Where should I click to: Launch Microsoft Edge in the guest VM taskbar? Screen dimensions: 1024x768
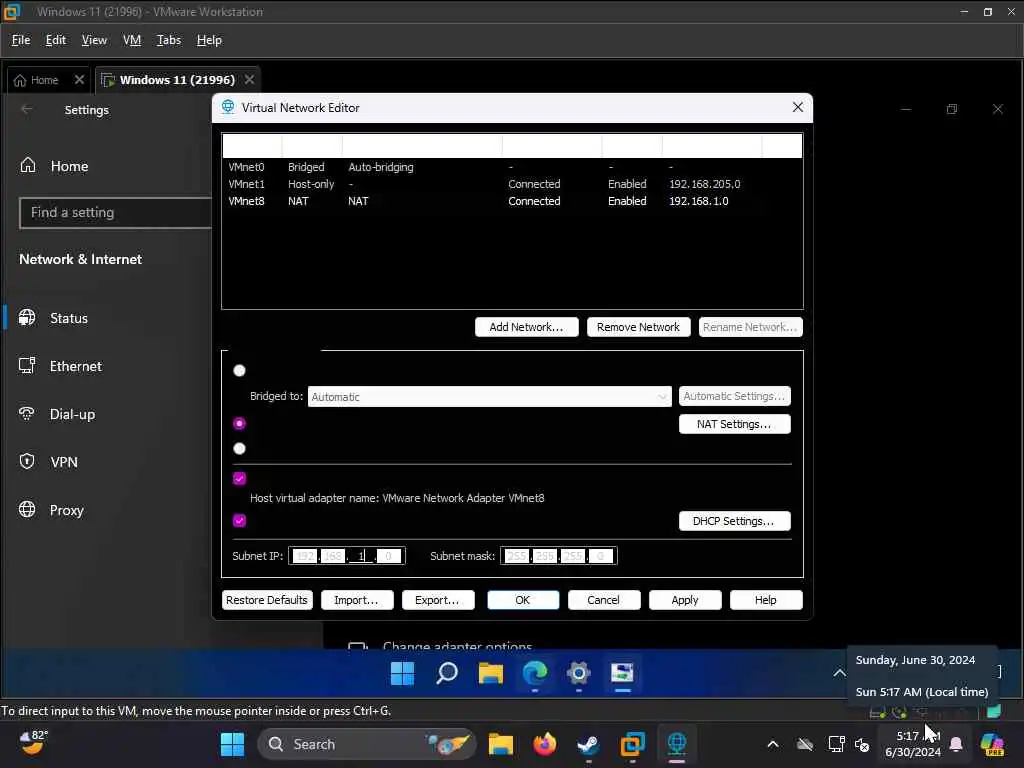click(x=535, y=673)
